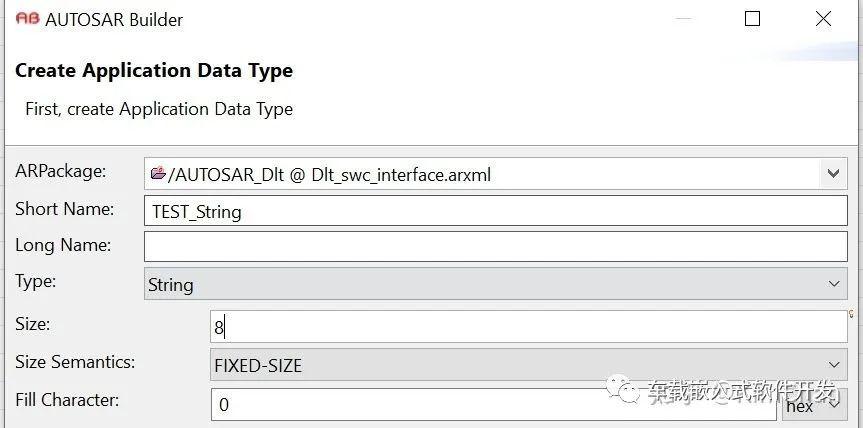Minimize the AUTOSAR Builder window
Viewport: 863px width, 428px height.
point(682,19)
